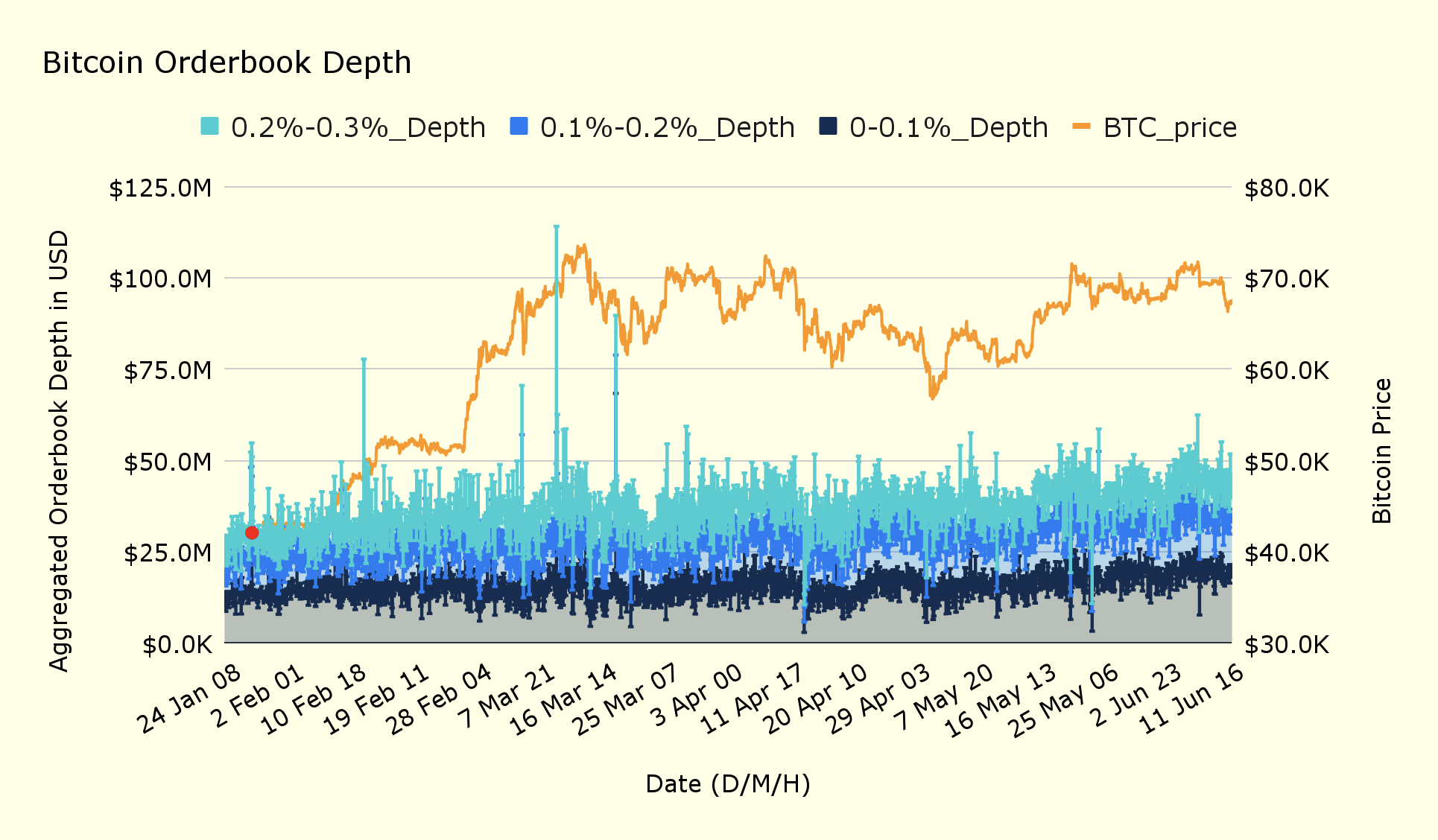Click the 19 Feb 11 date tick label
The height and width of the screenshot is (840, 1438).
coord(376,699)
